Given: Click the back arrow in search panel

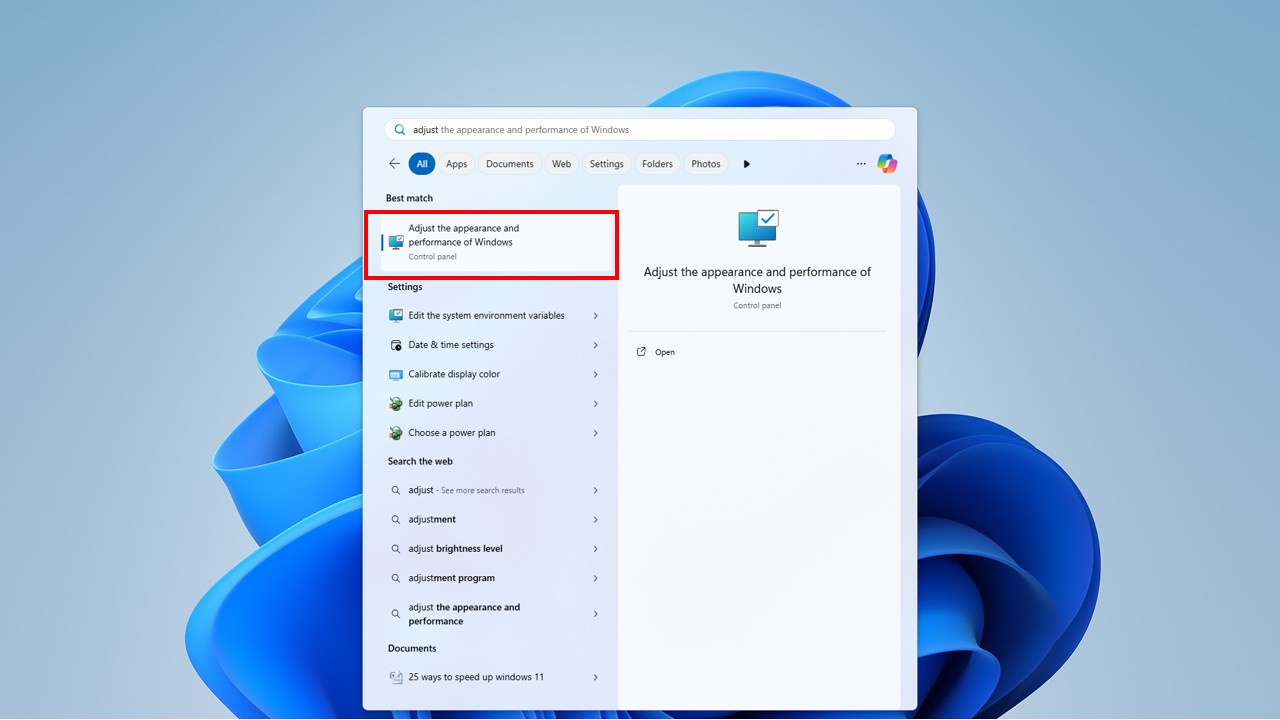Looking at the screenshot, I should click(x=394, y=164).
